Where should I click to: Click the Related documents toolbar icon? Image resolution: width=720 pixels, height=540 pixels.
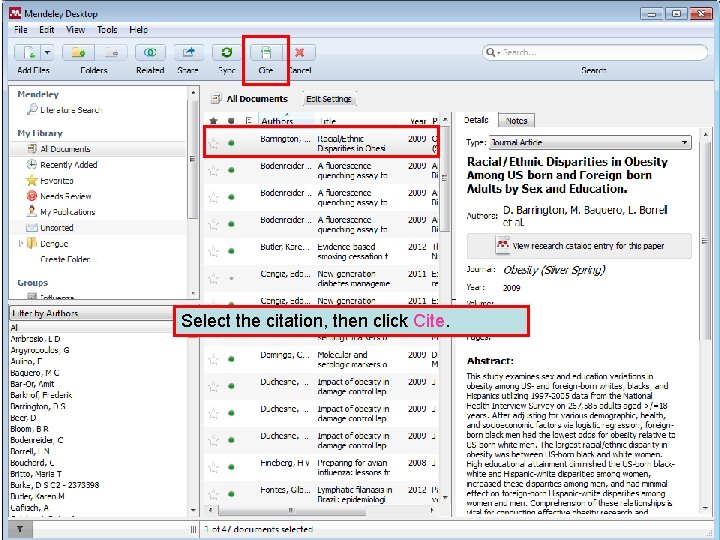click(150, 52)
